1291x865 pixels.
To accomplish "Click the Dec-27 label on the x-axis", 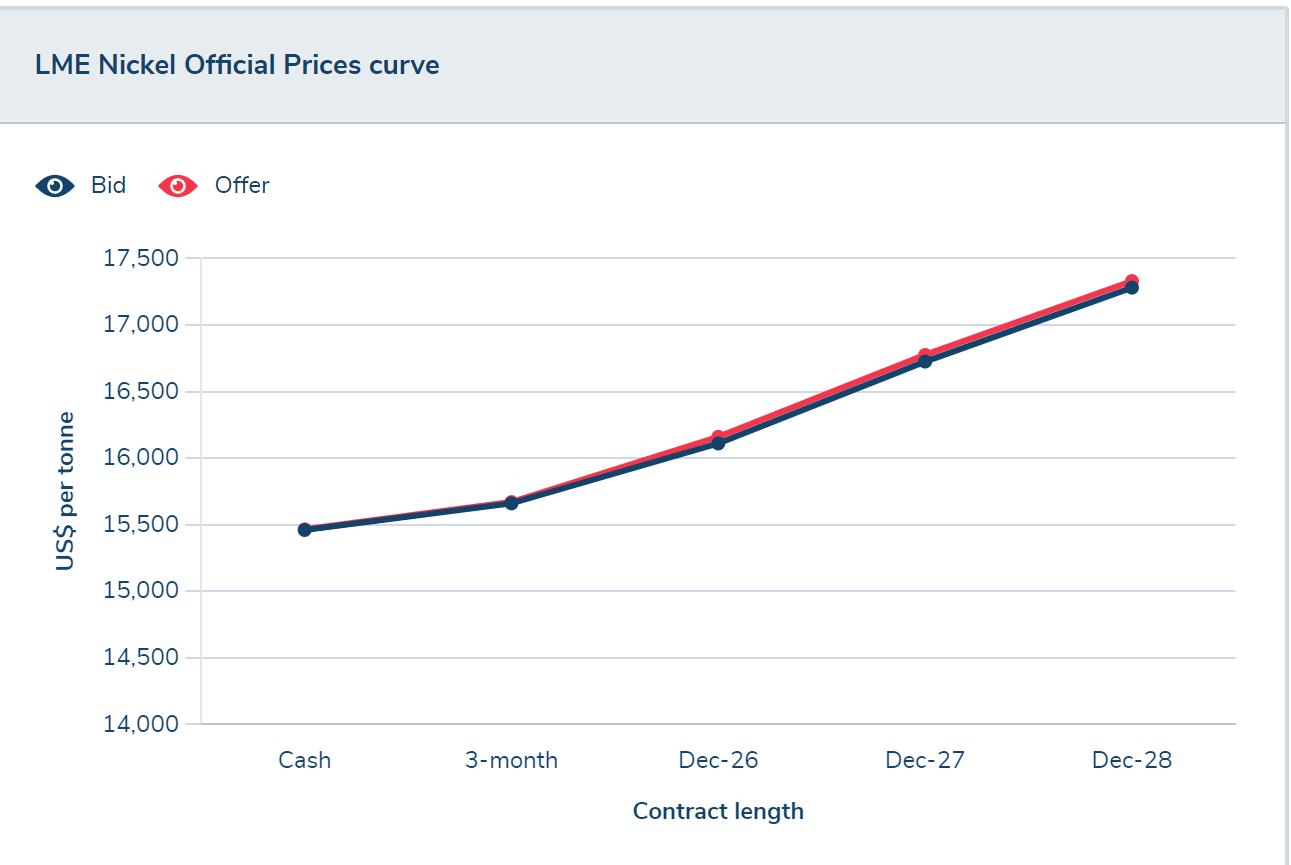I will click(x=924, y=760).
